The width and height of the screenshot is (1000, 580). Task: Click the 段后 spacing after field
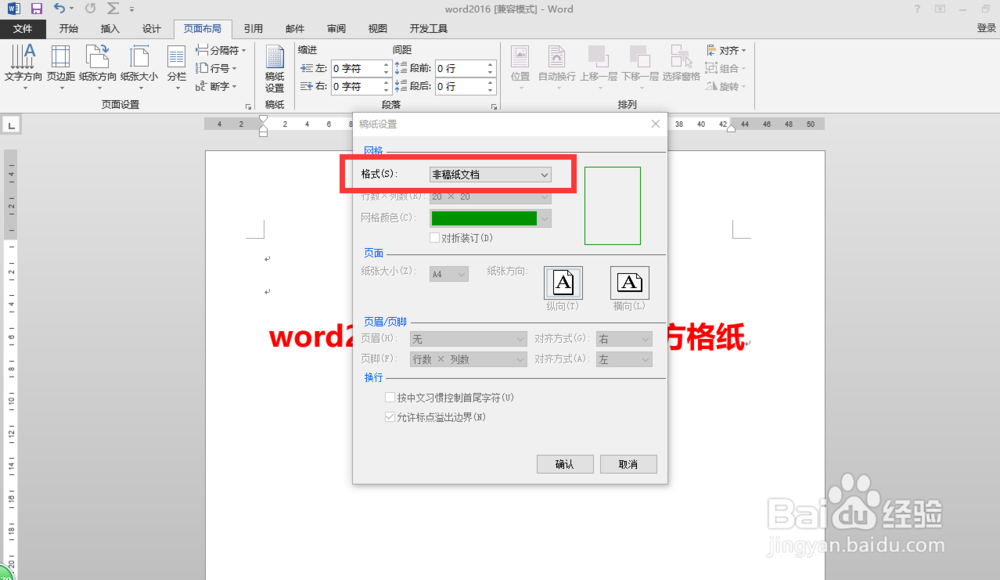460,86
